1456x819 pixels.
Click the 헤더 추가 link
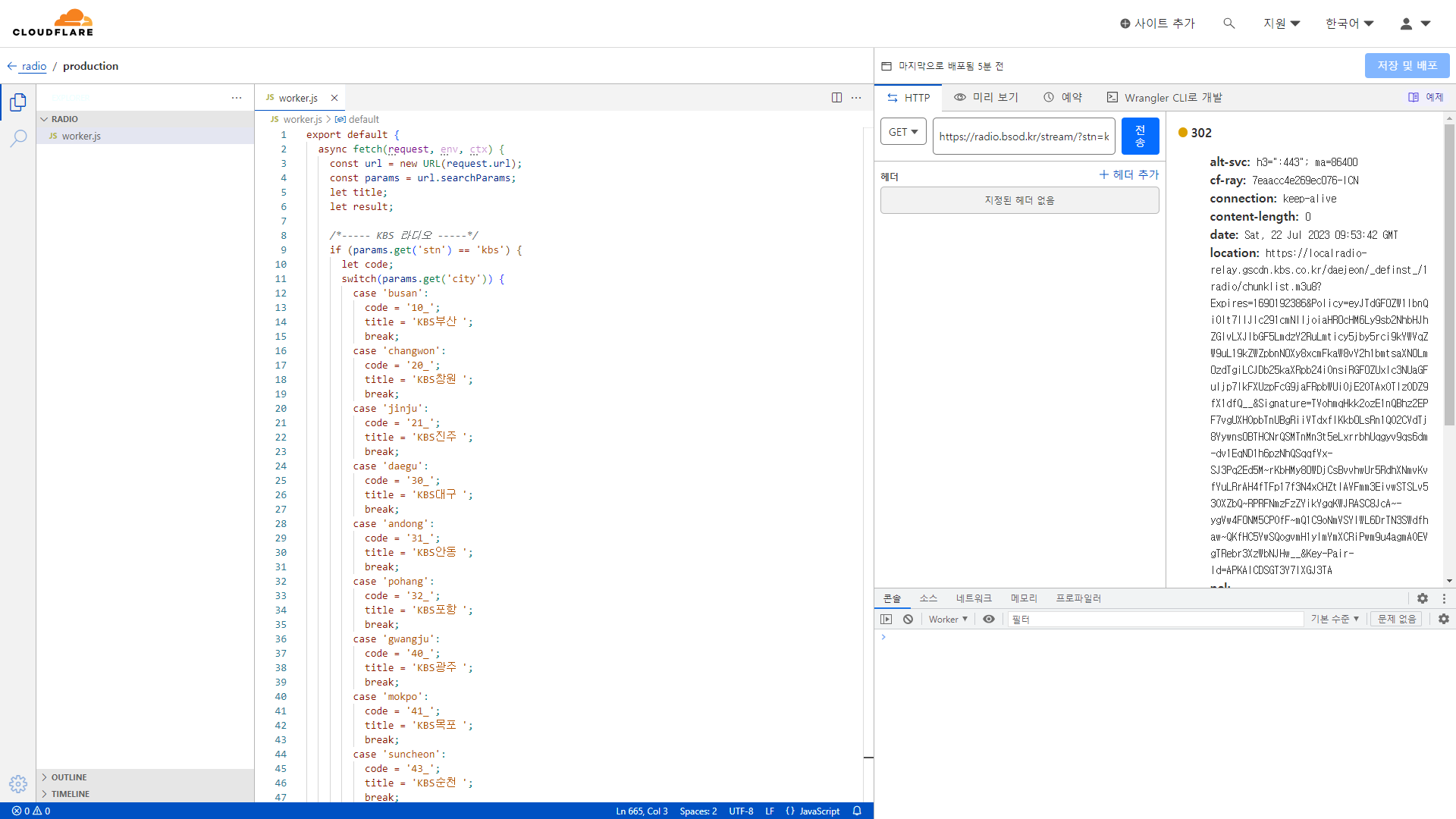click(1128, 174)
